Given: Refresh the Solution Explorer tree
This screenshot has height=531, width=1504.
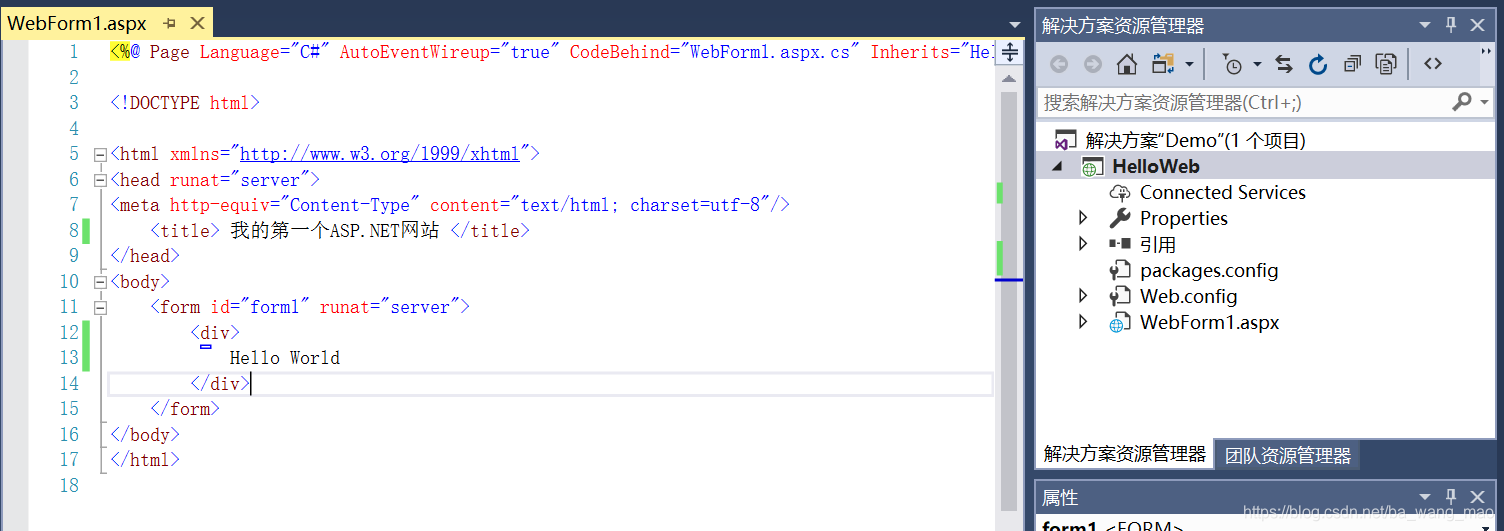Looking at the screenshot, I should (x=1318, y=64).
